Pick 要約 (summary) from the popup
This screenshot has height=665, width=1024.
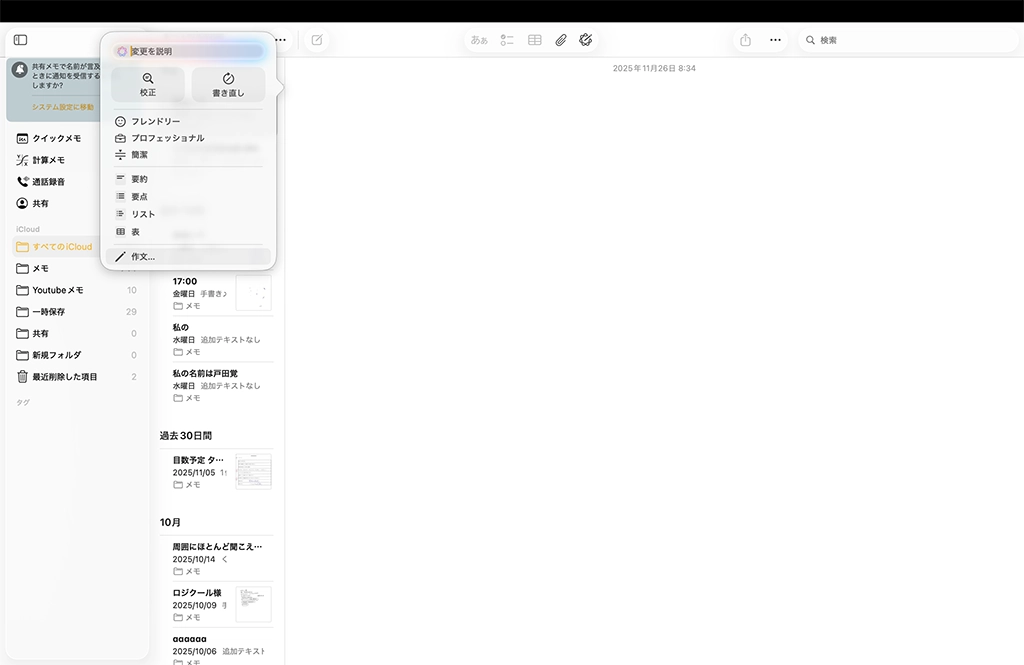139,179
